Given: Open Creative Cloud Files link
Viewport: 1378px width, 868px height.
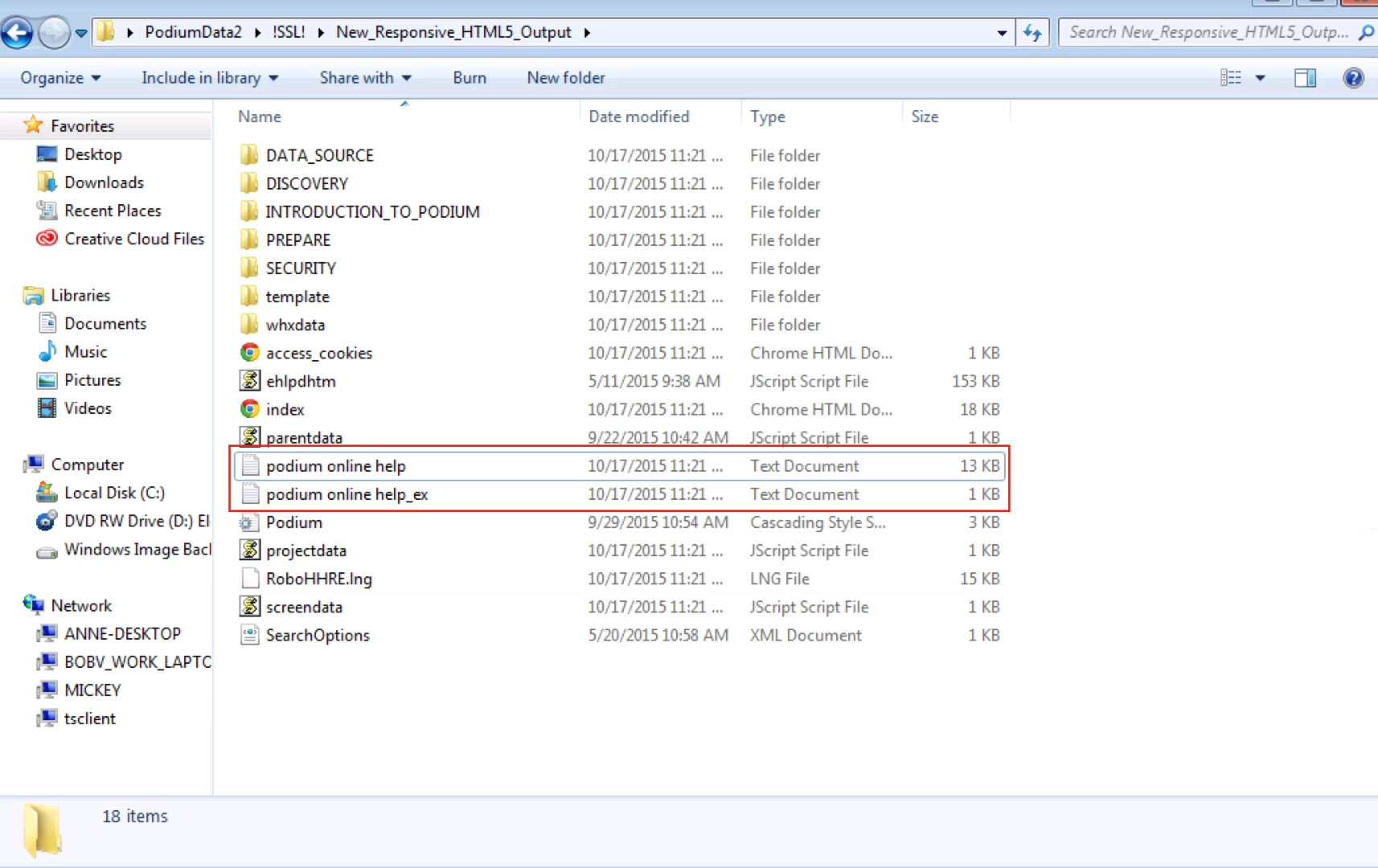Looking at the screenshot, I should [x=134, y=239].
